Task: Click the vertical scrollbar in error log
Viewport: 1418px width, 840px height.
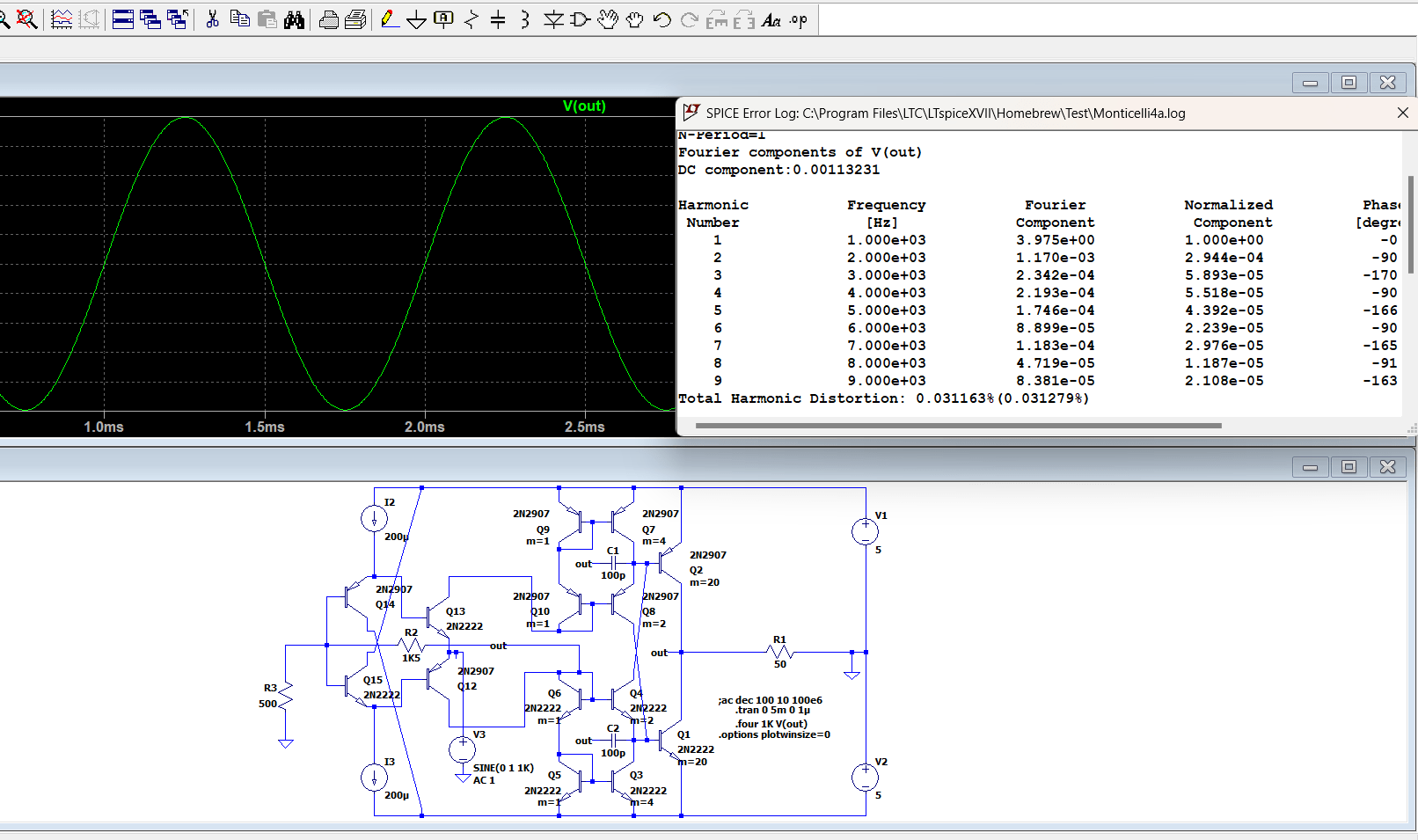Action: (1411, 224)
